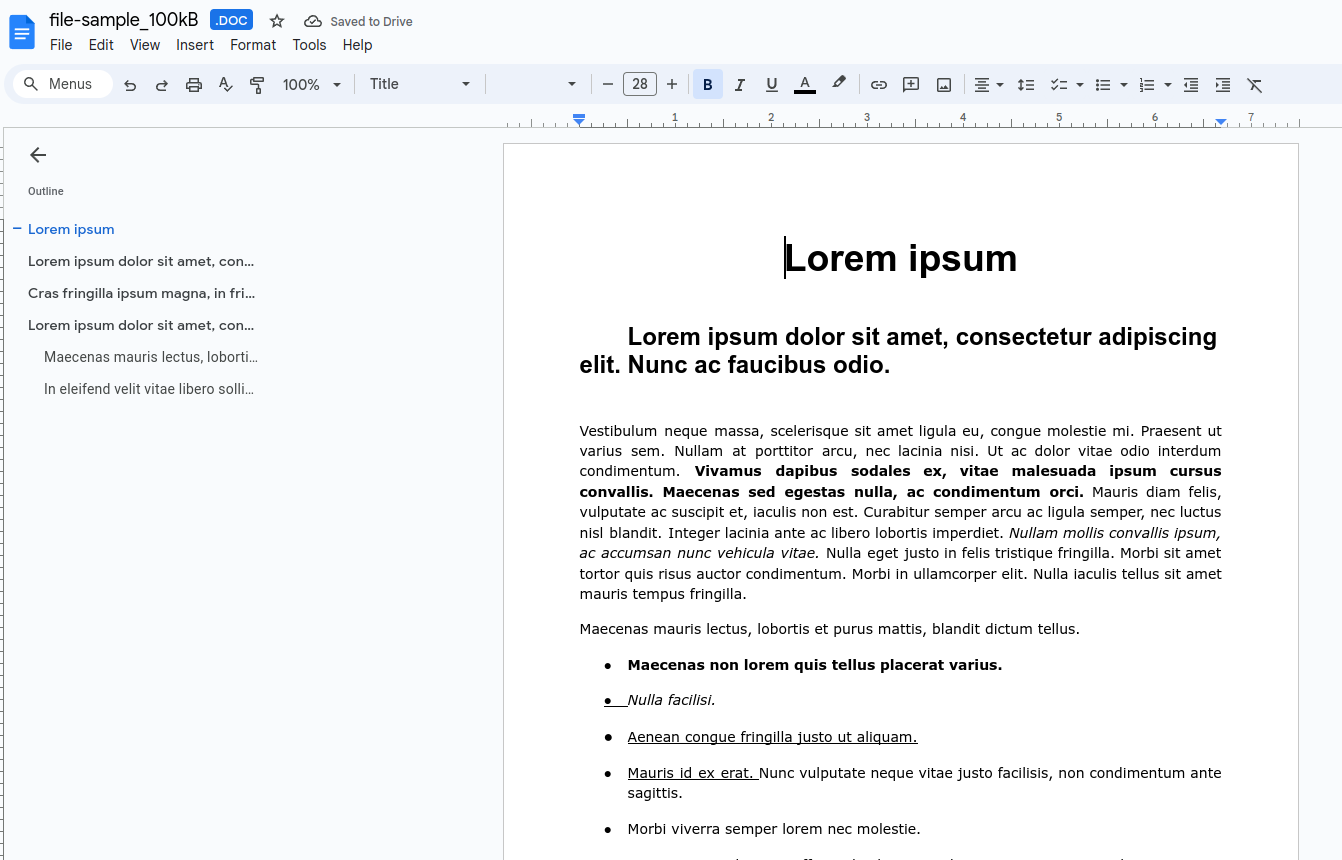Click the underlined text "Mauris id ex erat."
This screenshot has height=860, width=1342.
pyautogui.click(x=691, y=773)
